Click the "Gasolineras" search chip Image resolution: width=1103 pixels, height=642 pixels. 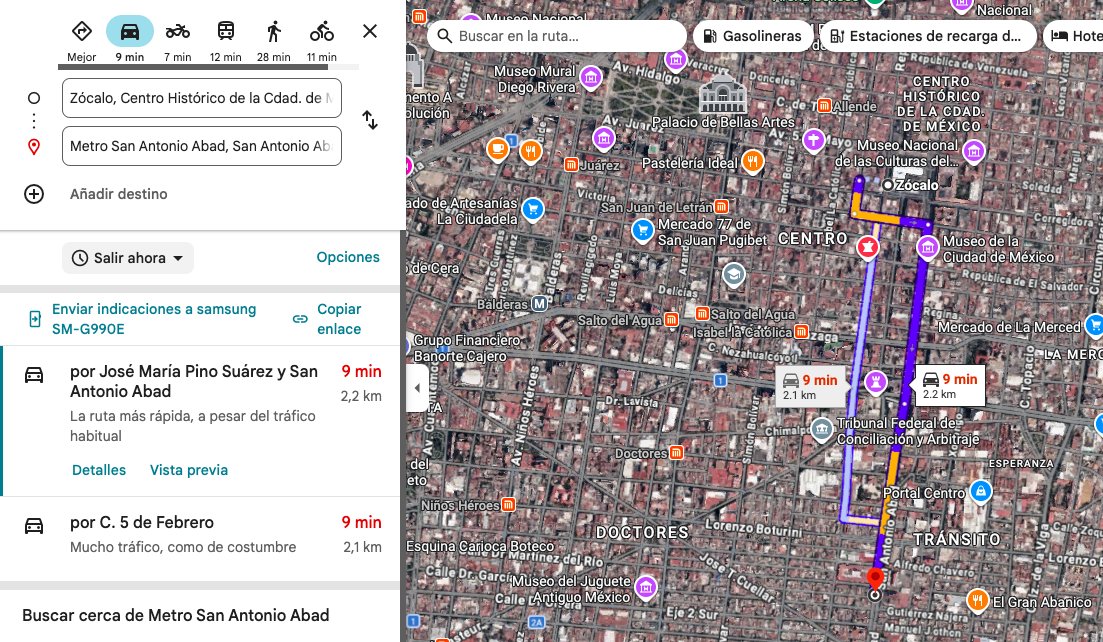point(752,35)
